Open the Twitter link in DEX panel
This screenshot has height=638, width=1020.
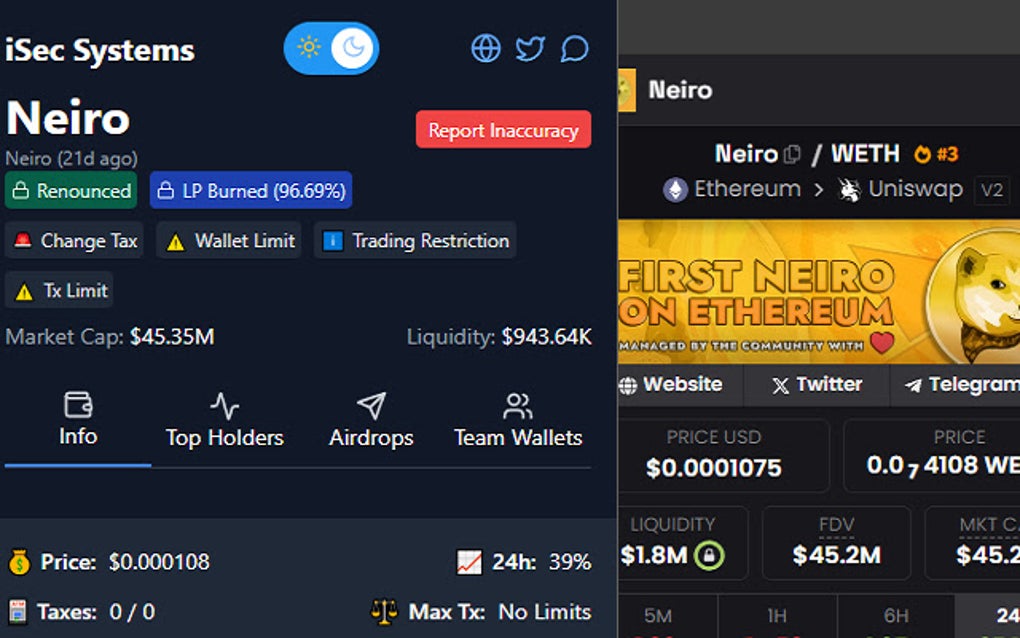[817, 384]
